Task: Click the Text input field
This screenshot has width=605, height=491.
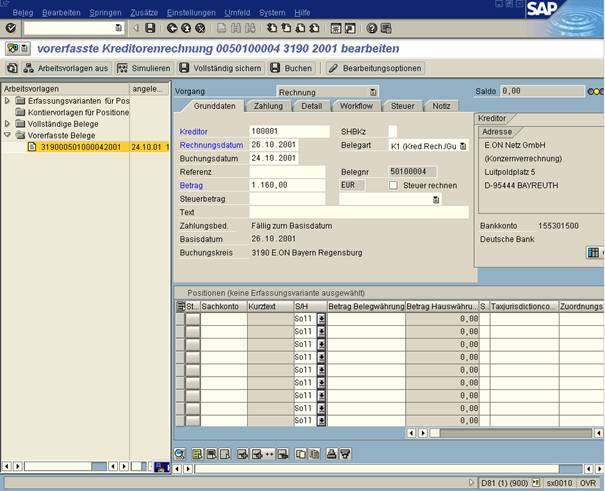Action: click(x=359, y=212)
